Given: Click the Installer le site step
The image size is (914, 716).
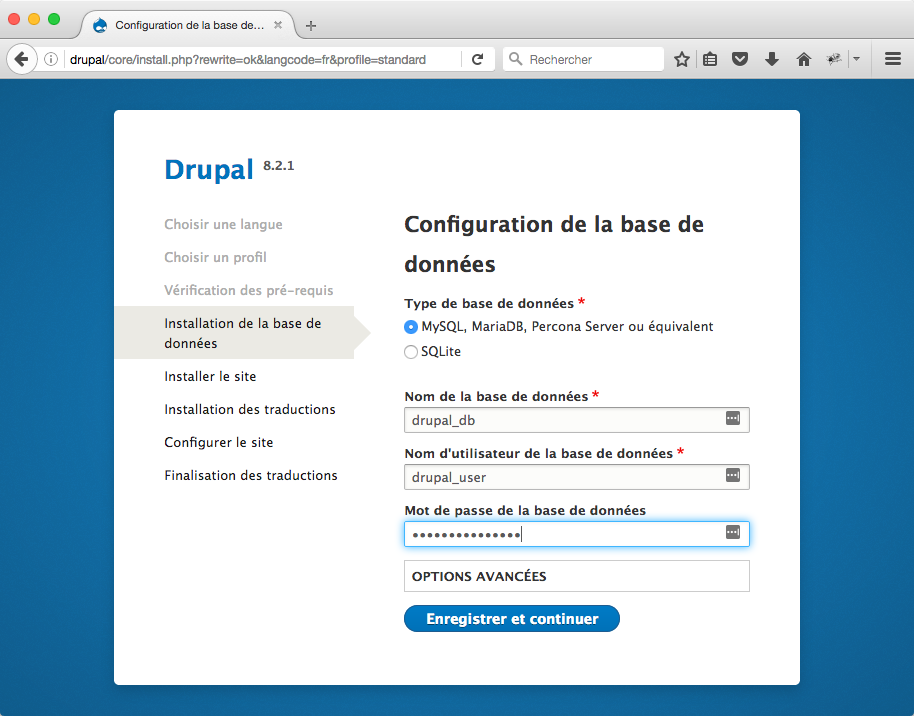Looking at the screenshot, I should pos(210,377).
